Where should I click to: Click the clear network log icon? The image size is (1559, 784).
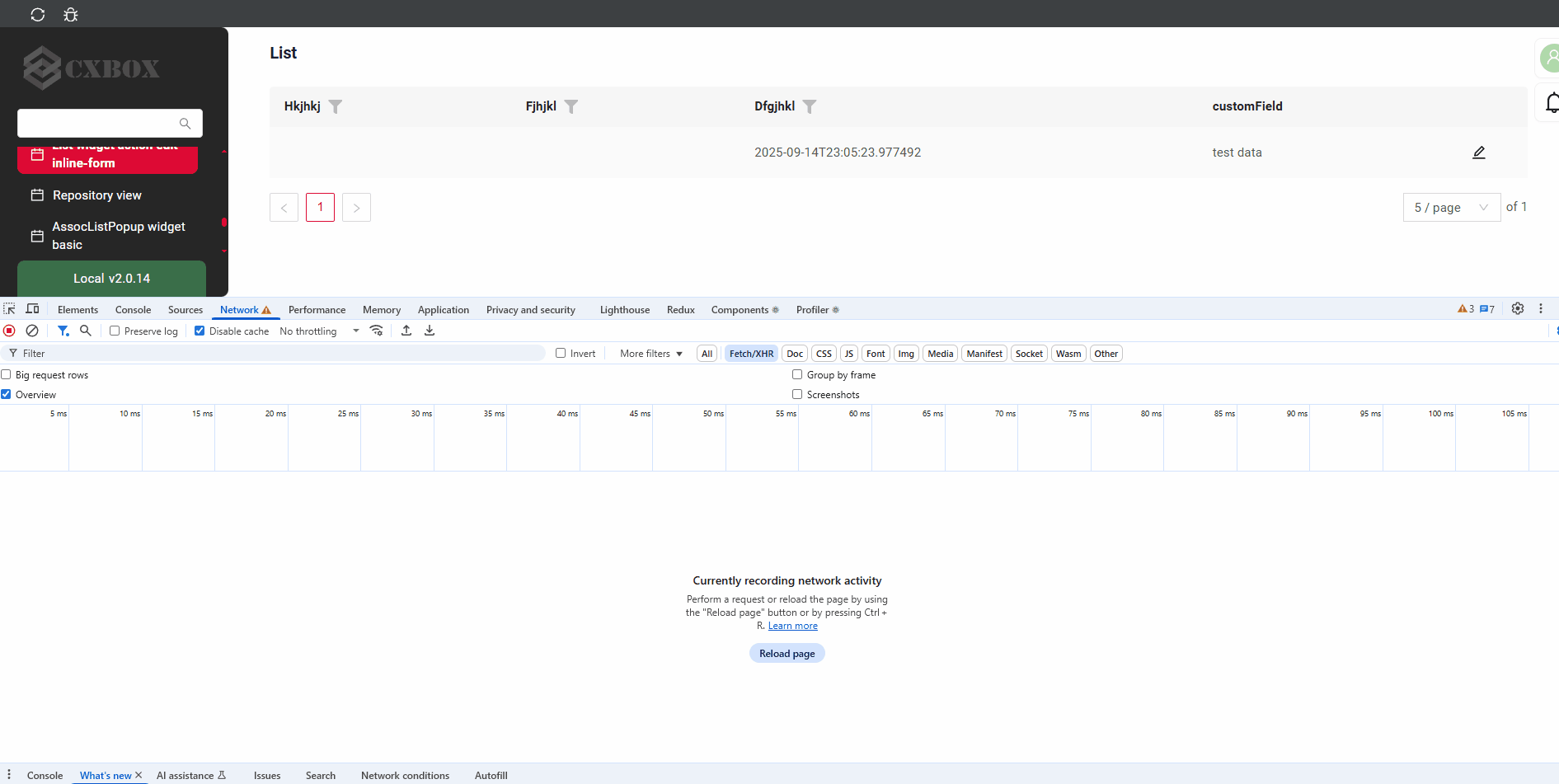(x=32, y=331)
